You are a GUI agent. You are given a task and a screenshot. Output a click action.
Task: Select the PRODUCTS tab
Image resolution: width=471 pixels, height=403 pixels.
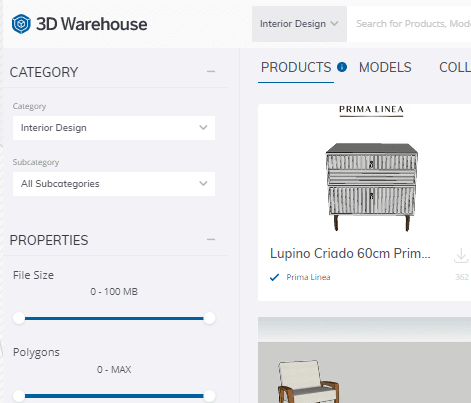coord(296,67)
